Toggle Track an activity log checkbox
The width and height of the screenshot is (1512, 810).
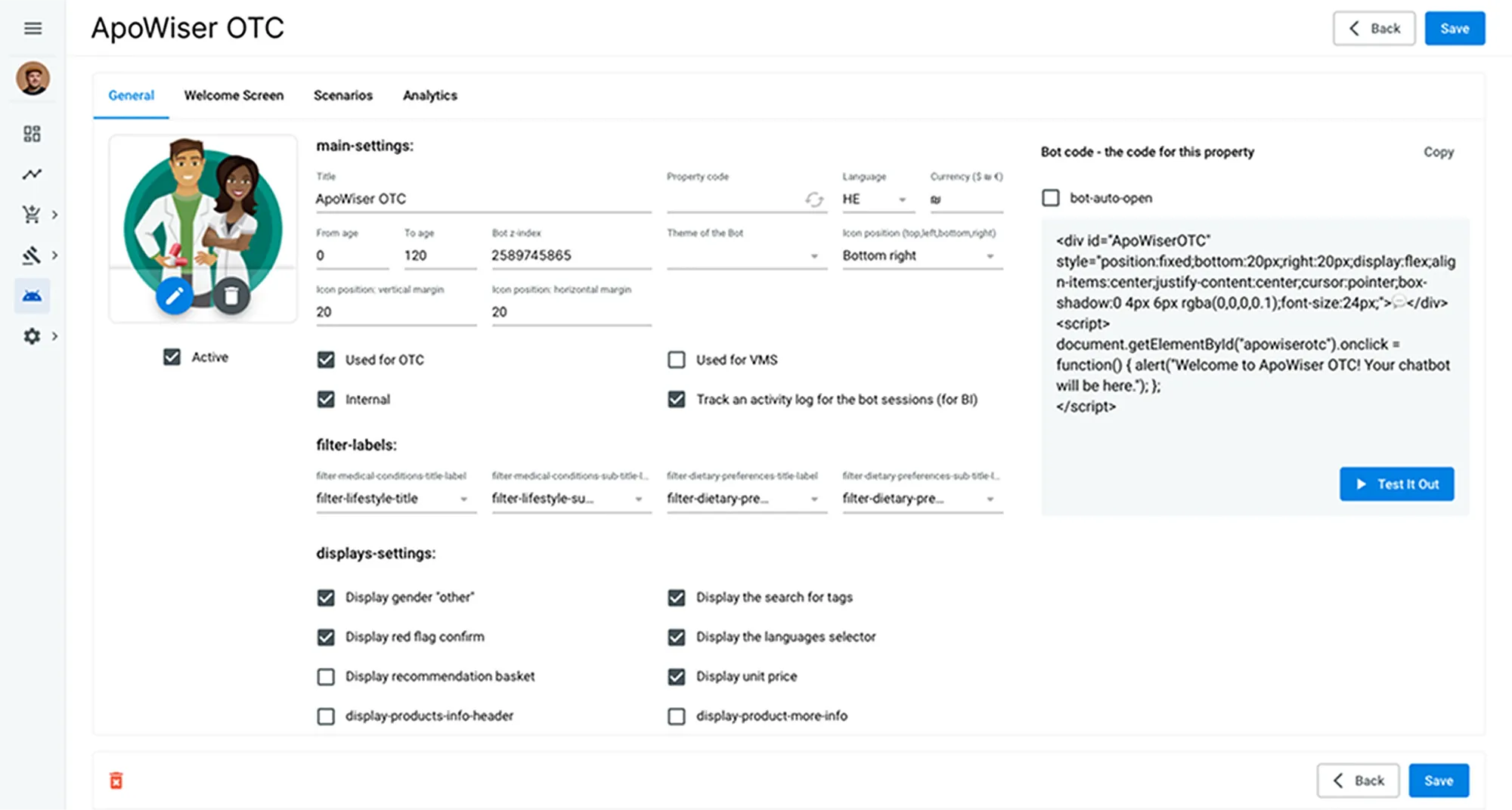(x=677, y=399)
